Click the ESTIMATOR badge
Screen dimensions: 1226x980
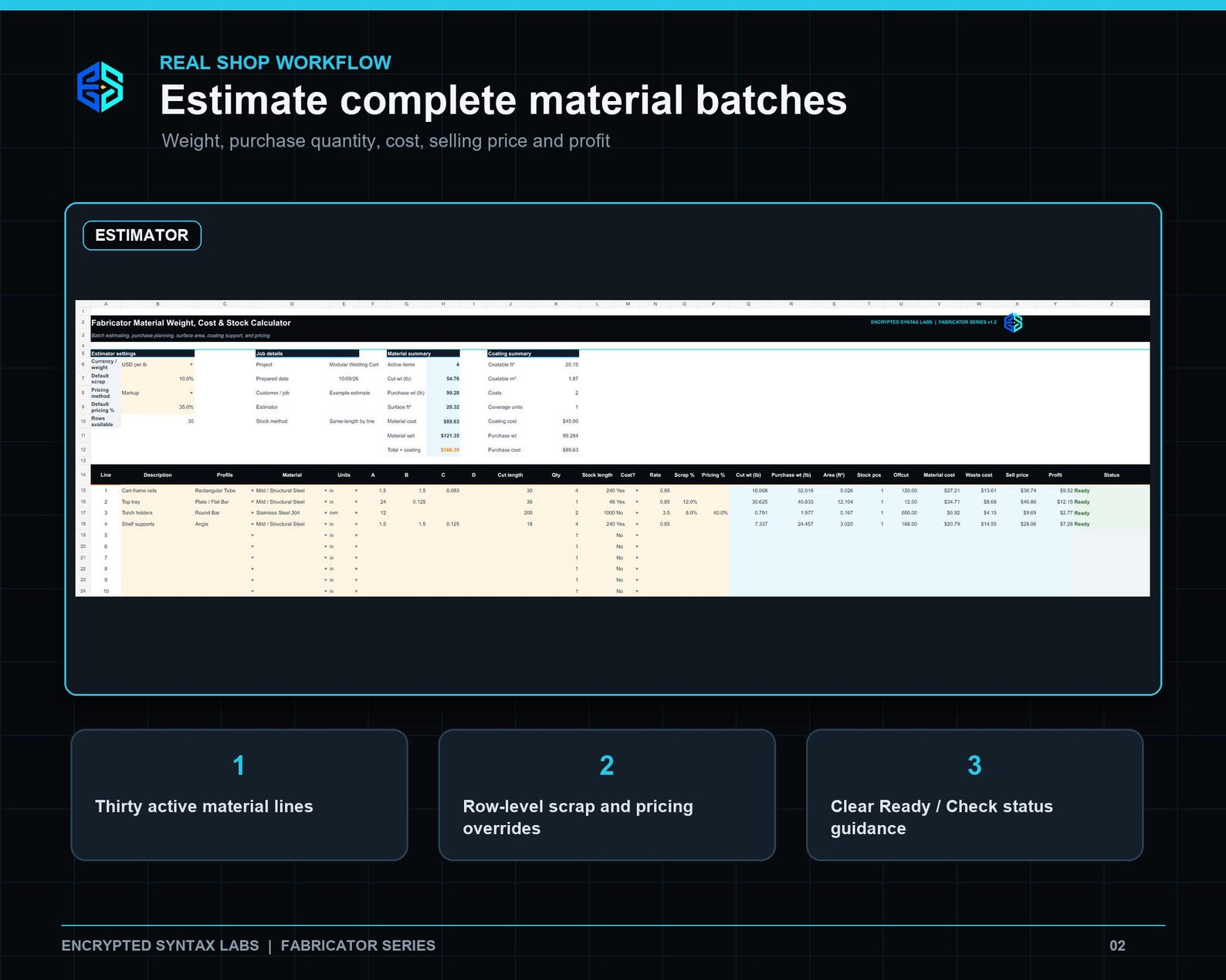click(x=142, y=235)
